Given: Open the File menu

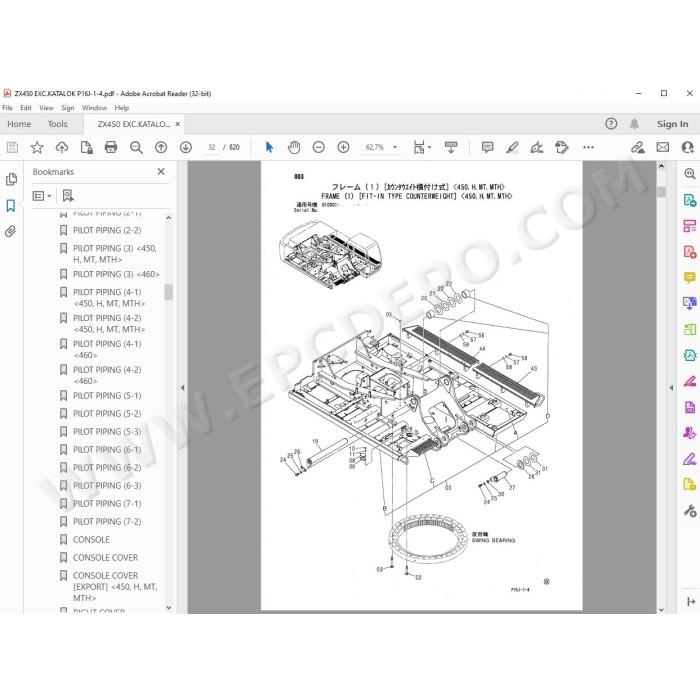Looking at the screenshot, I should click(7, 108).
